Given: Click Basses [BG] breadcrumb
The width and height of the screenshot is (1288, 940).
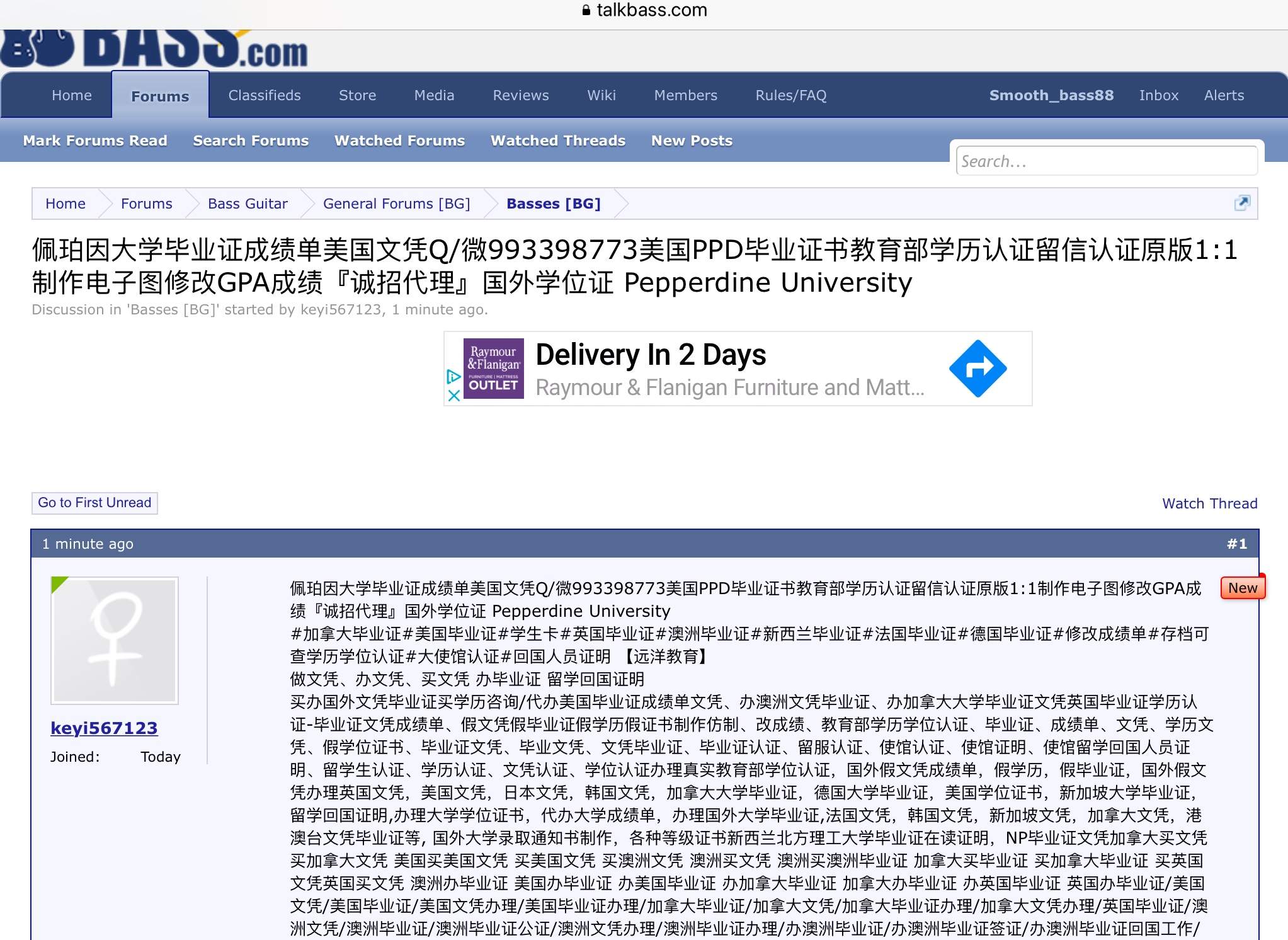Looking at the screenshot, I should point(554,203).
